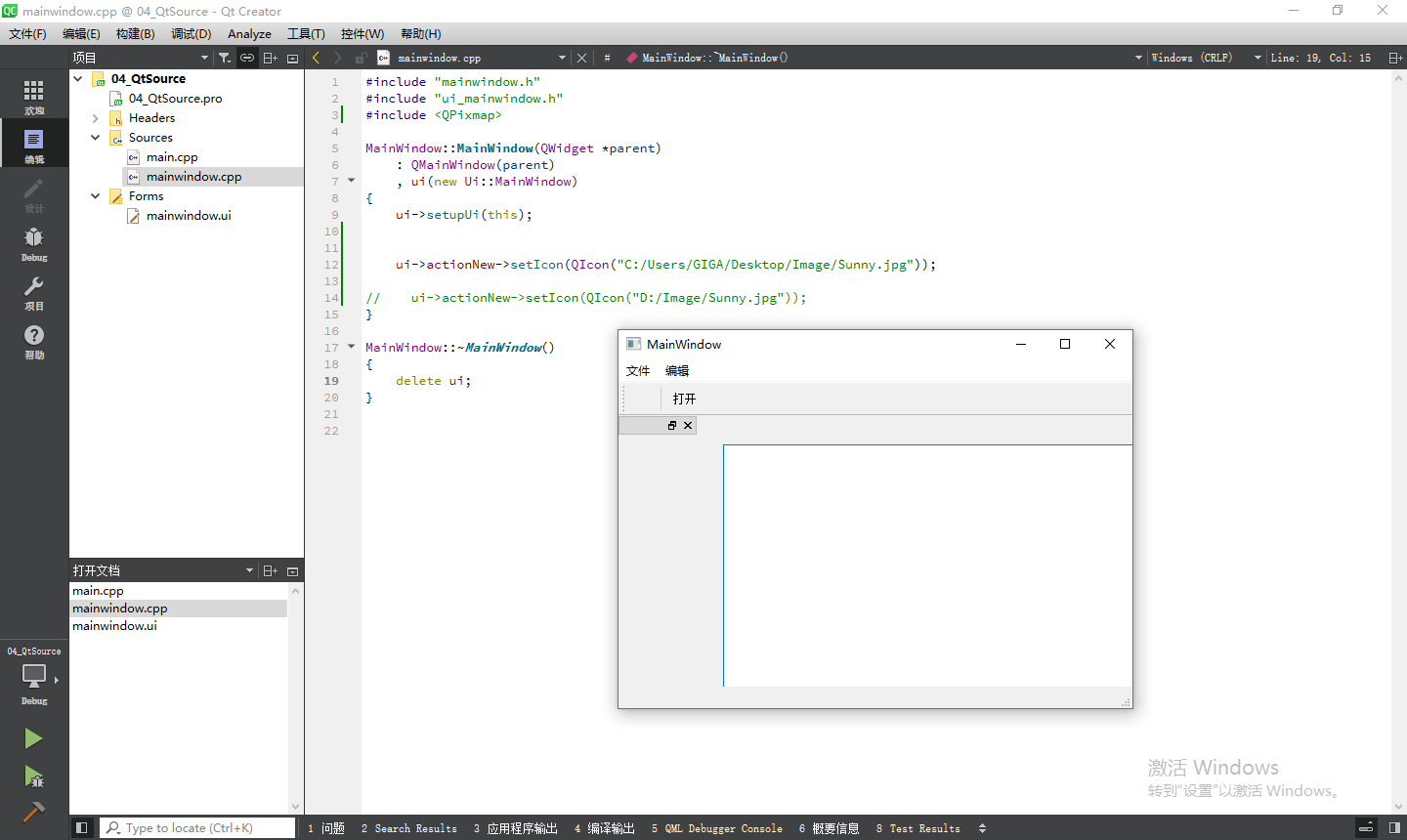Float the dock widget in MainWindow
Image resolution: width=1407 pixels, height=840 pixels.
point(672,425)
